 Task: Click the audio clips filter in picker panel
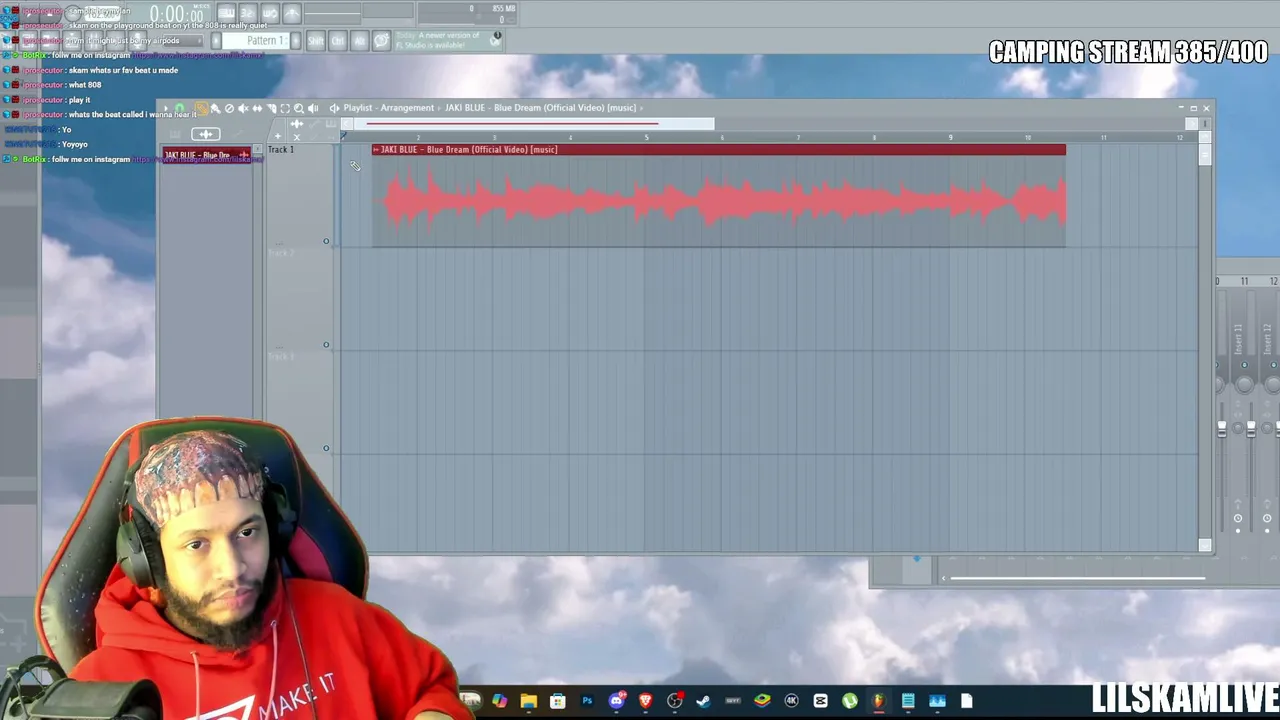[205, 134]
